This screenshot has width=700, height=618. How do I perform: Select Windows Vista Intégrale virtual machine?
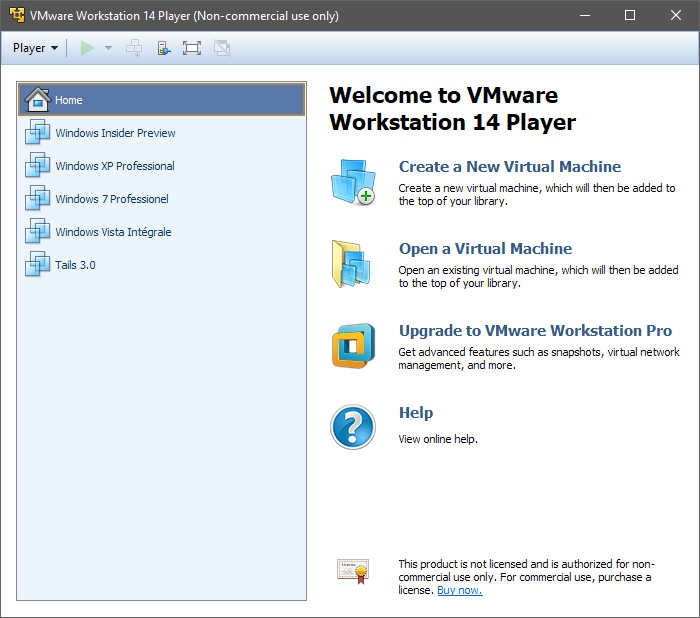pyautogui.click(x=162, y=232)
